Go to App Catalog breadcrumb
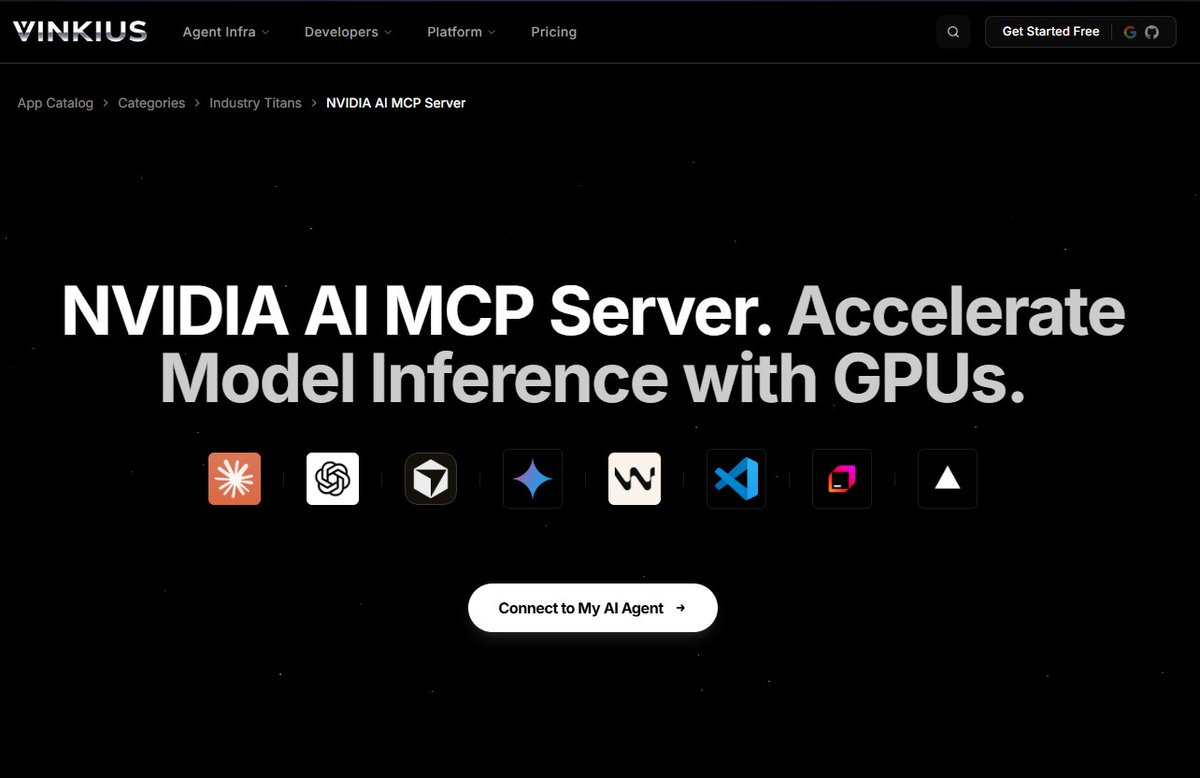The height and width of the screenshot is (778, 1200). (x=55, y=103)
